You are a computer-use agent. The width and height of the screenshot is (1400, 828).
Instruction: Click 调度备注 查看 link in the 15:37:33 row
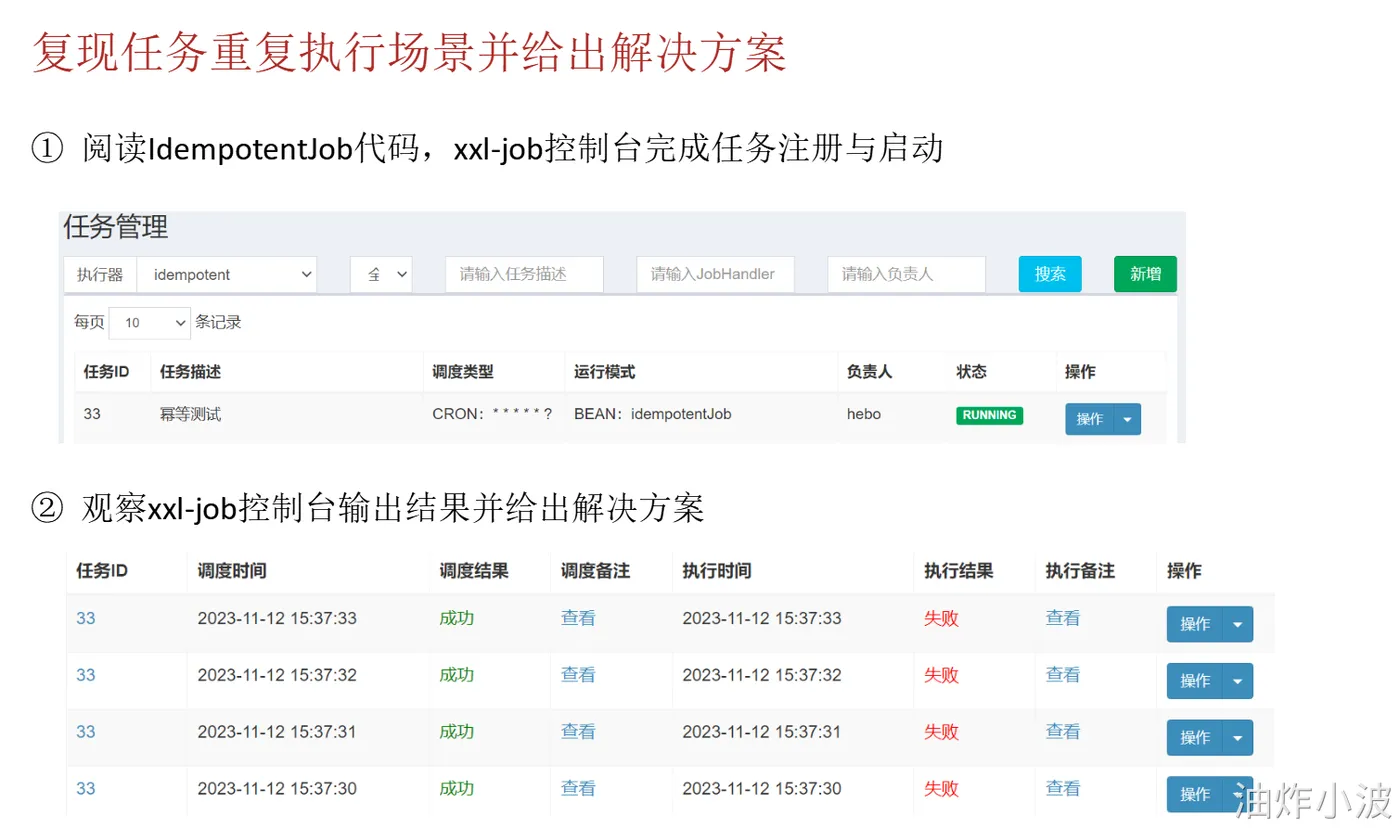pyautogui.click(x=578, y=618)
